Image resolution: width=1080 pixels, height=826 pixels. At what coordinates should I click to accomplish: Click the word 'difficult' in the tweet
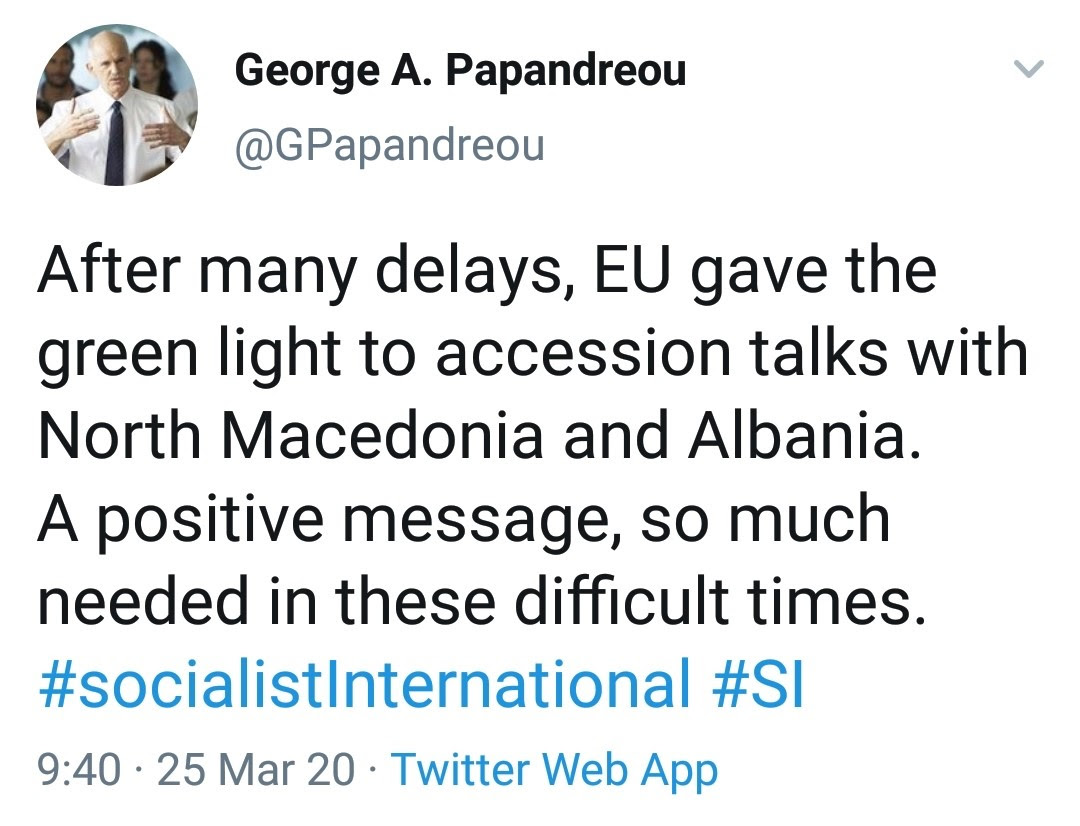622,600
